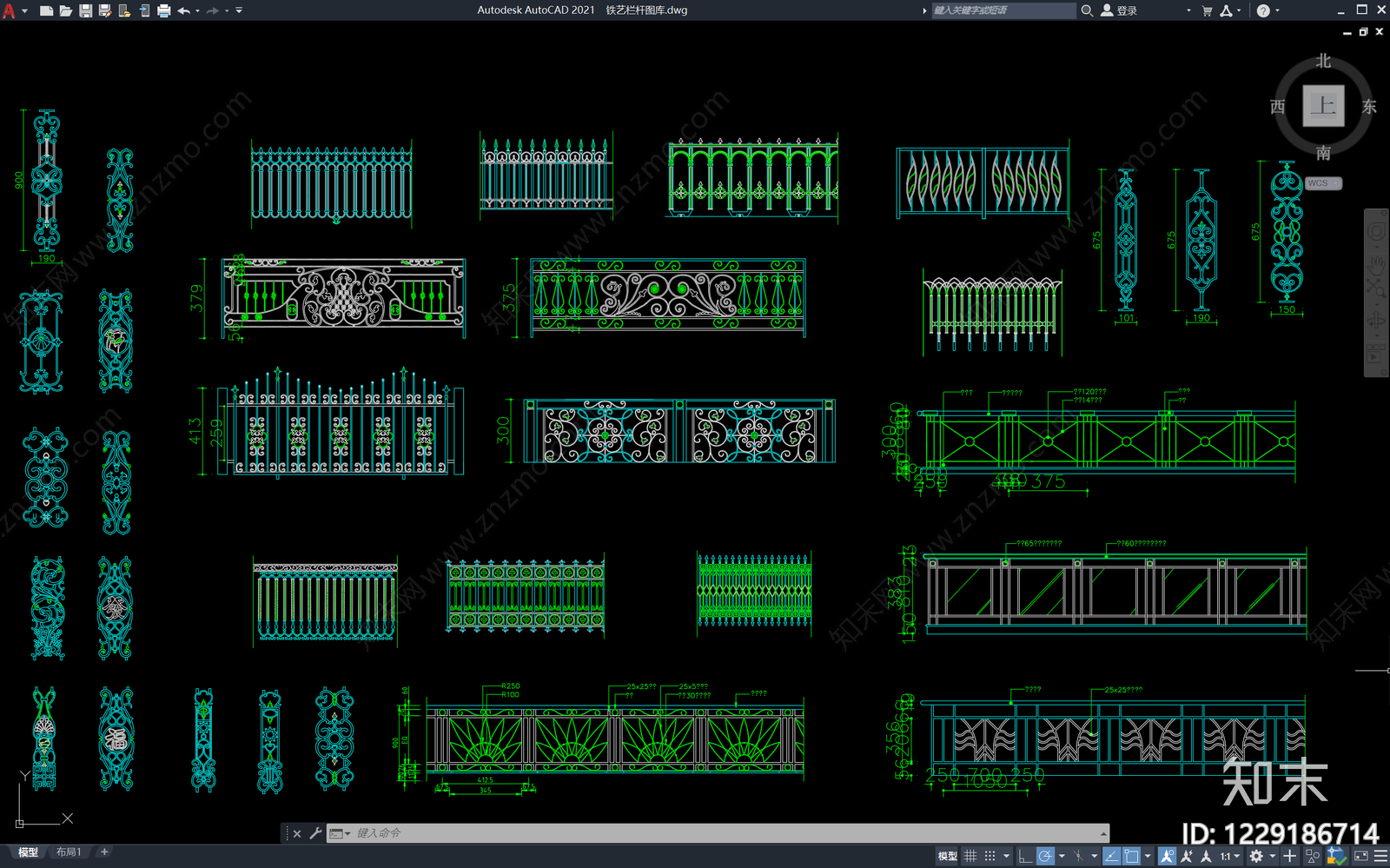Switch to the 布局1 layout tab
This screenshot has width=1390, height=868.
coord(69,852)
